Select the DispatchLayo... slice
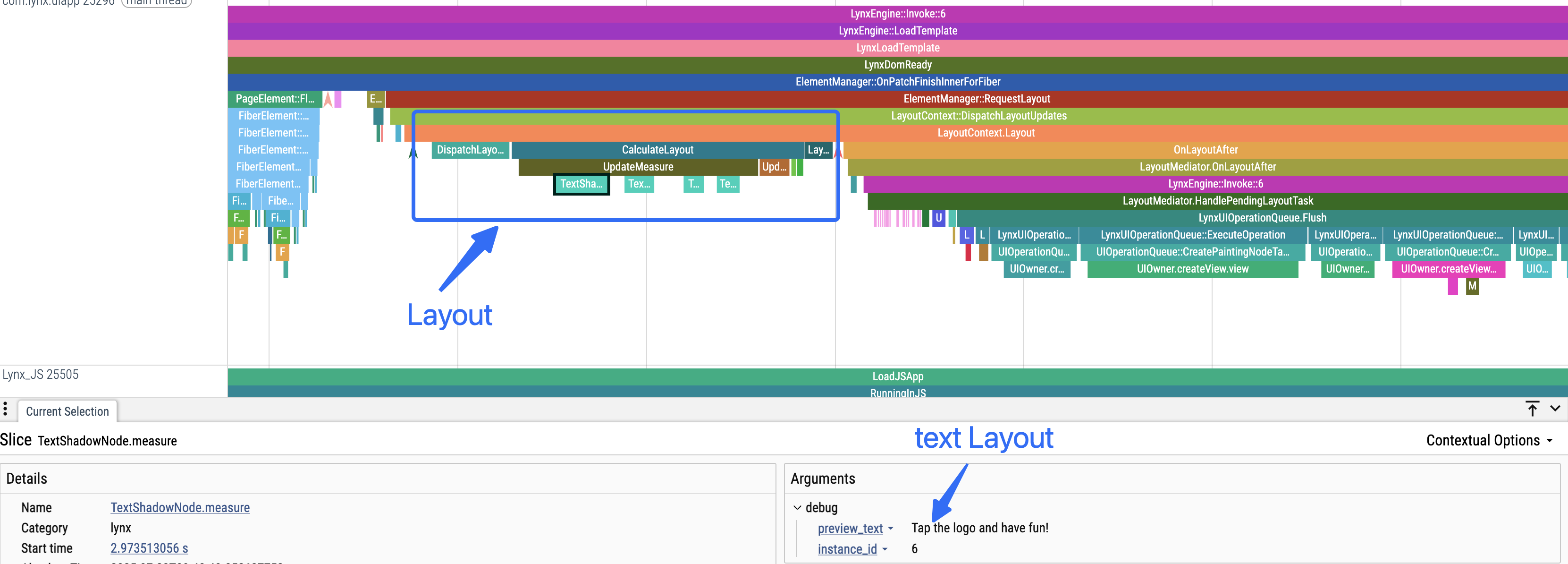Viewport: 1568px width, 564px height. pyautogui.click(x=470, y=150)
